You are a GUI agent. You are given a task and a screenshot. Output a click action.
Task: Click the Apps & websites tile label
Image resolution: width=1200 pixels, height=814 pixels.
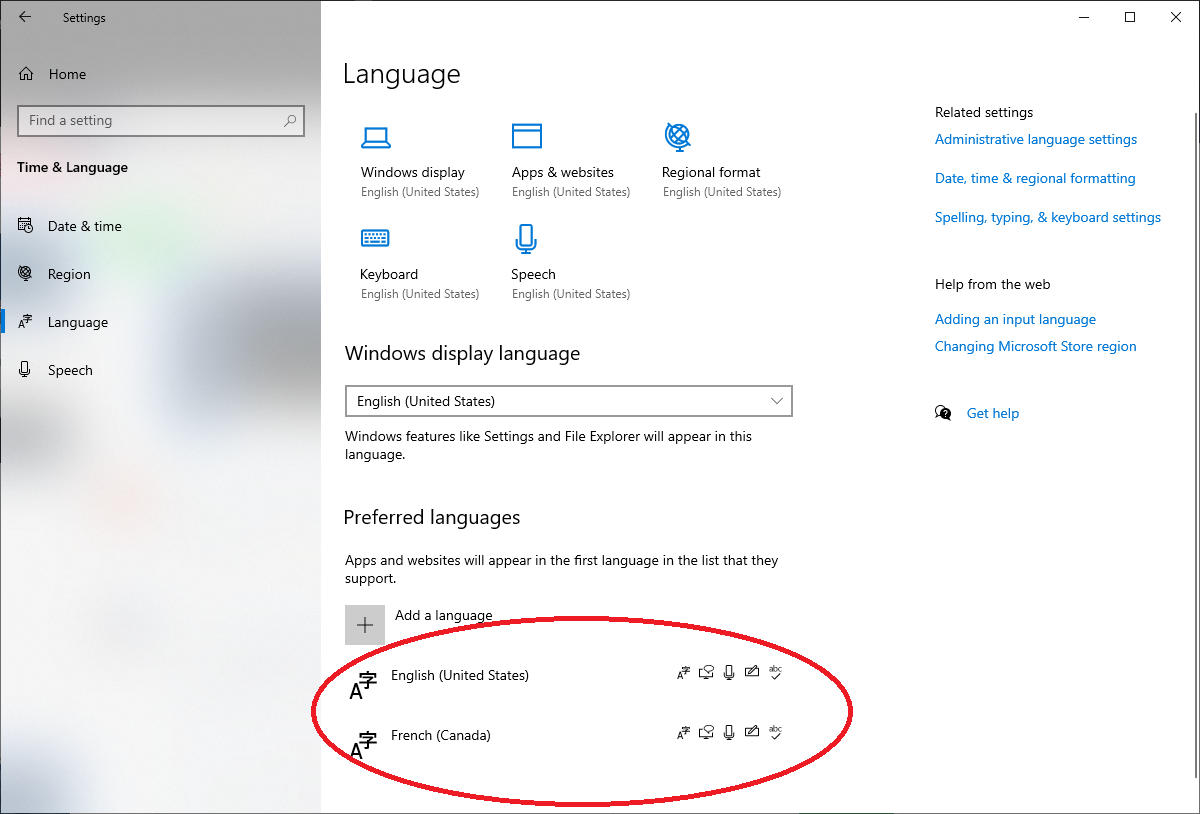pos(563,172)
